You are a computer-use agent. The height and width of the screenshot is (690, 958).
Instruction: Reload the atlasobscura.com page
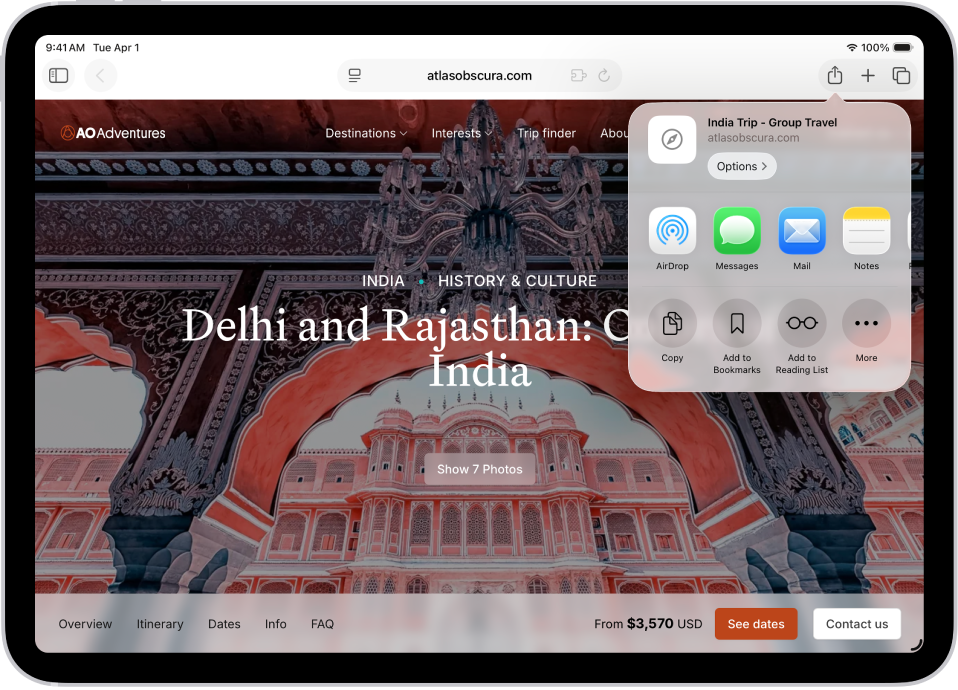[604, 75]
